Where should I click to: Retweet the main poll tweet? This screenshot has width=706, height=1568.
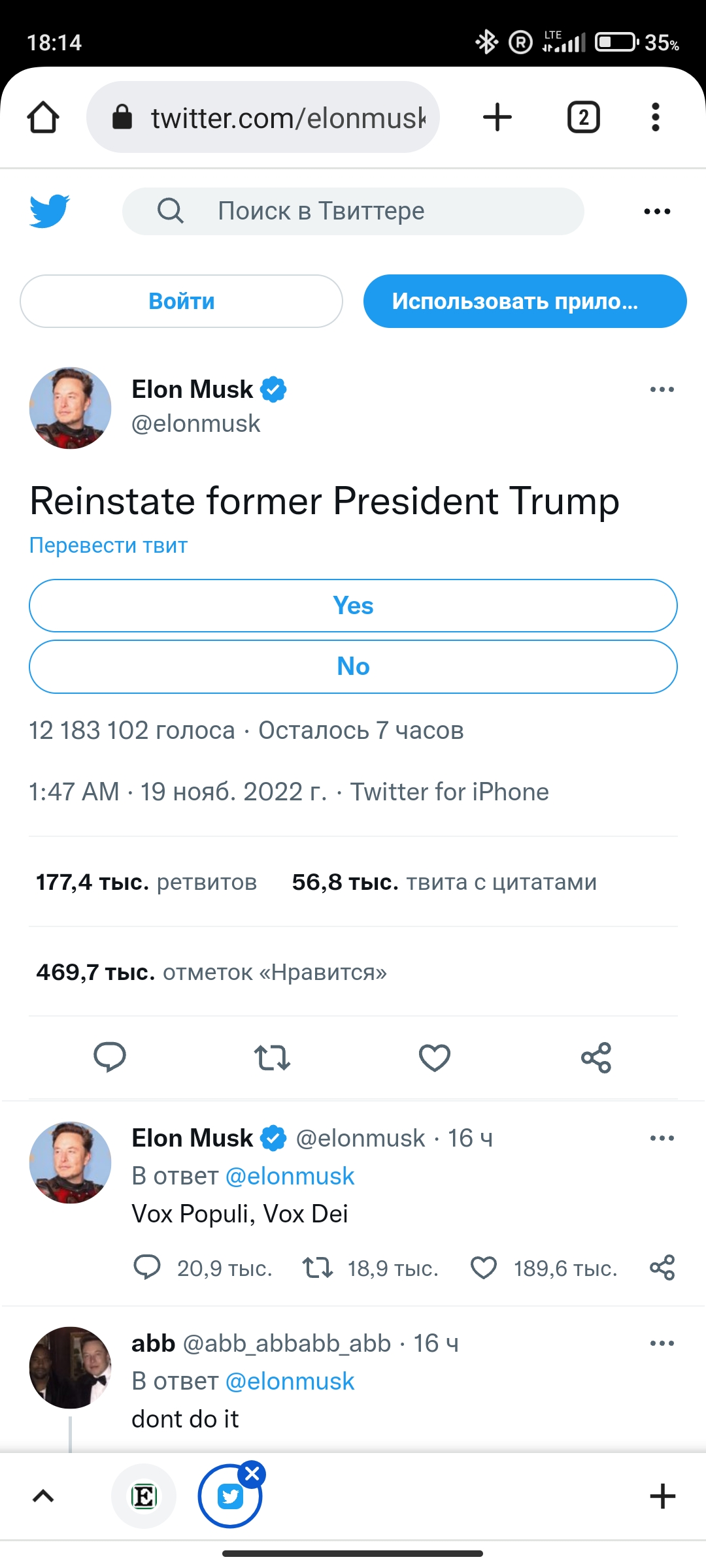tap(272, 1057)
